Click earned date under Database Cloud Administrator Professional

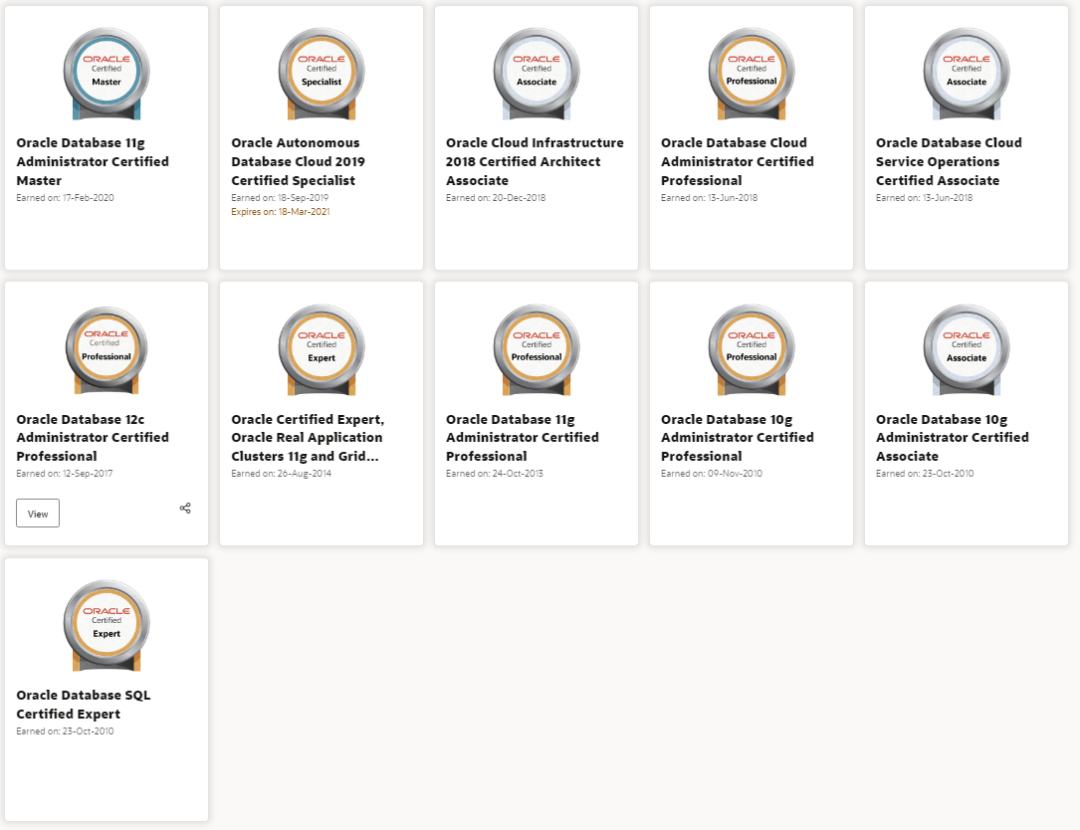[709, 198]
